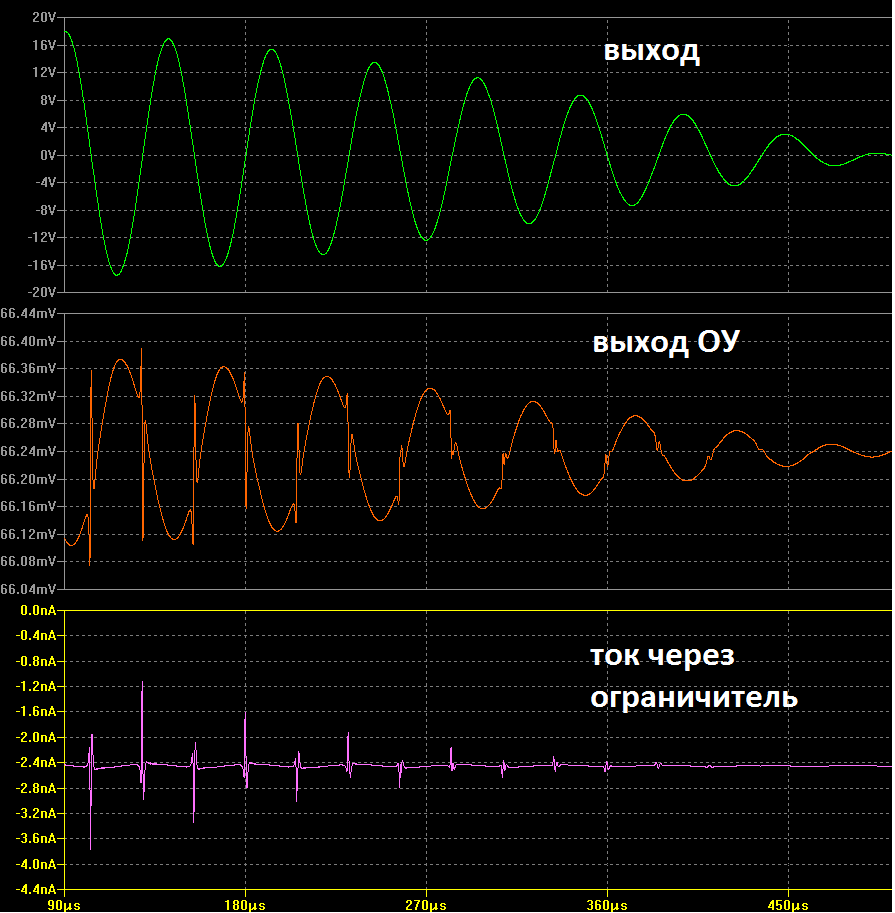Click the -2.0nA axis label

pos(36,738)
